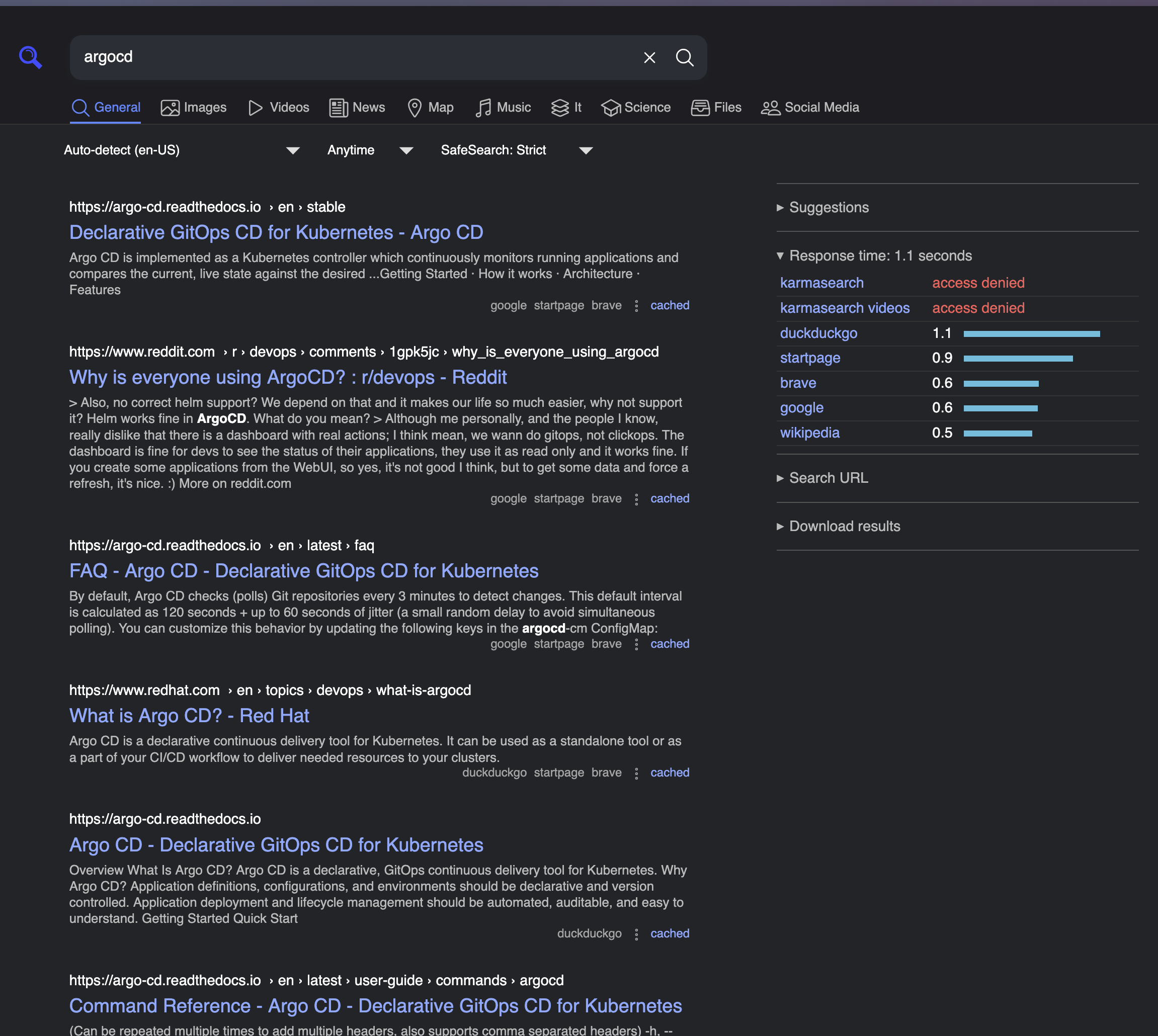The width and height of the screenshot is (1158, 1036).
Task: Click the Music tab note icon
Action: click(483, 108)
